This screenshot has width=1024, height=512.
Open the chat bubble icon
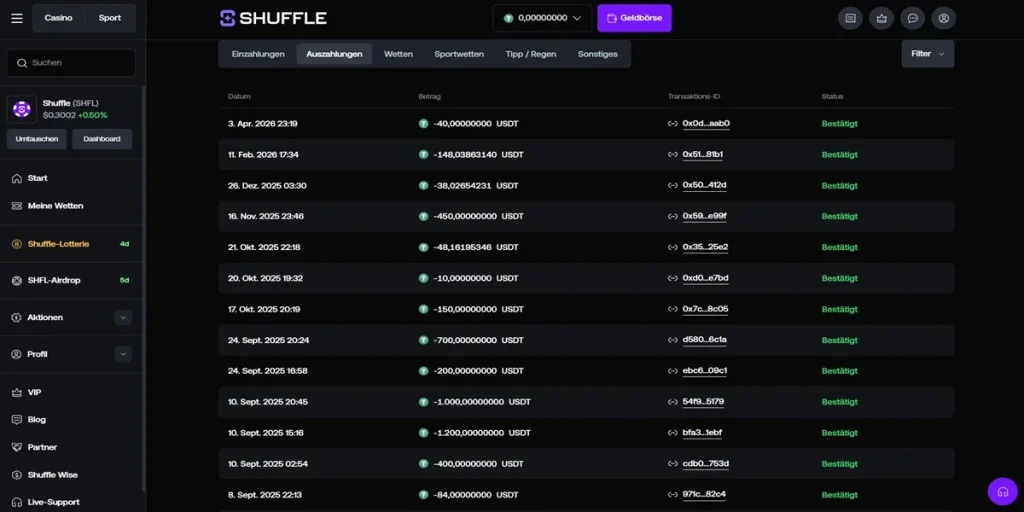tap(912, 18)
